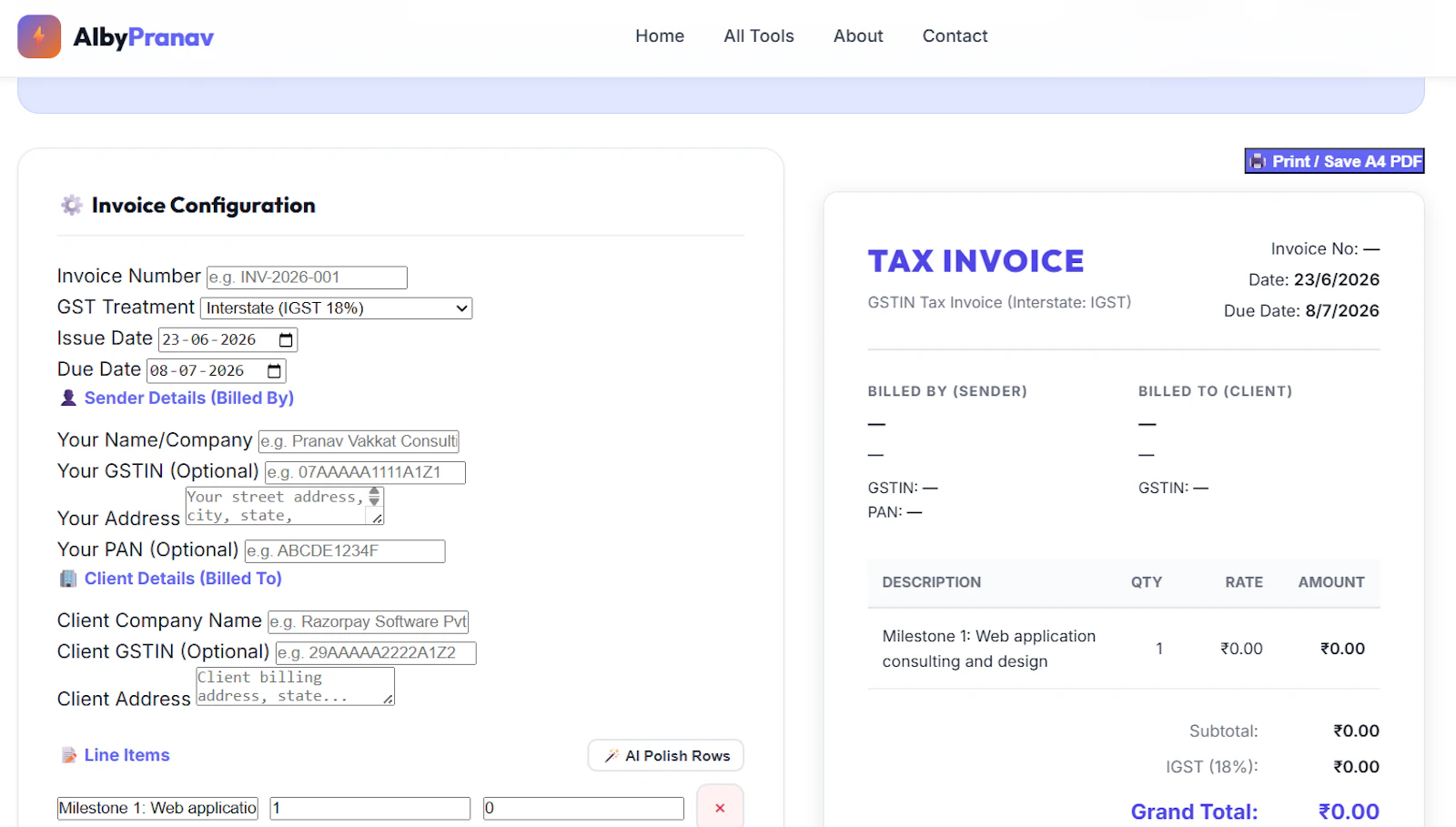This screenshot has height=827, width=1456.
Task: Focus the Client GSTIN field
Action: click(376, 653)
